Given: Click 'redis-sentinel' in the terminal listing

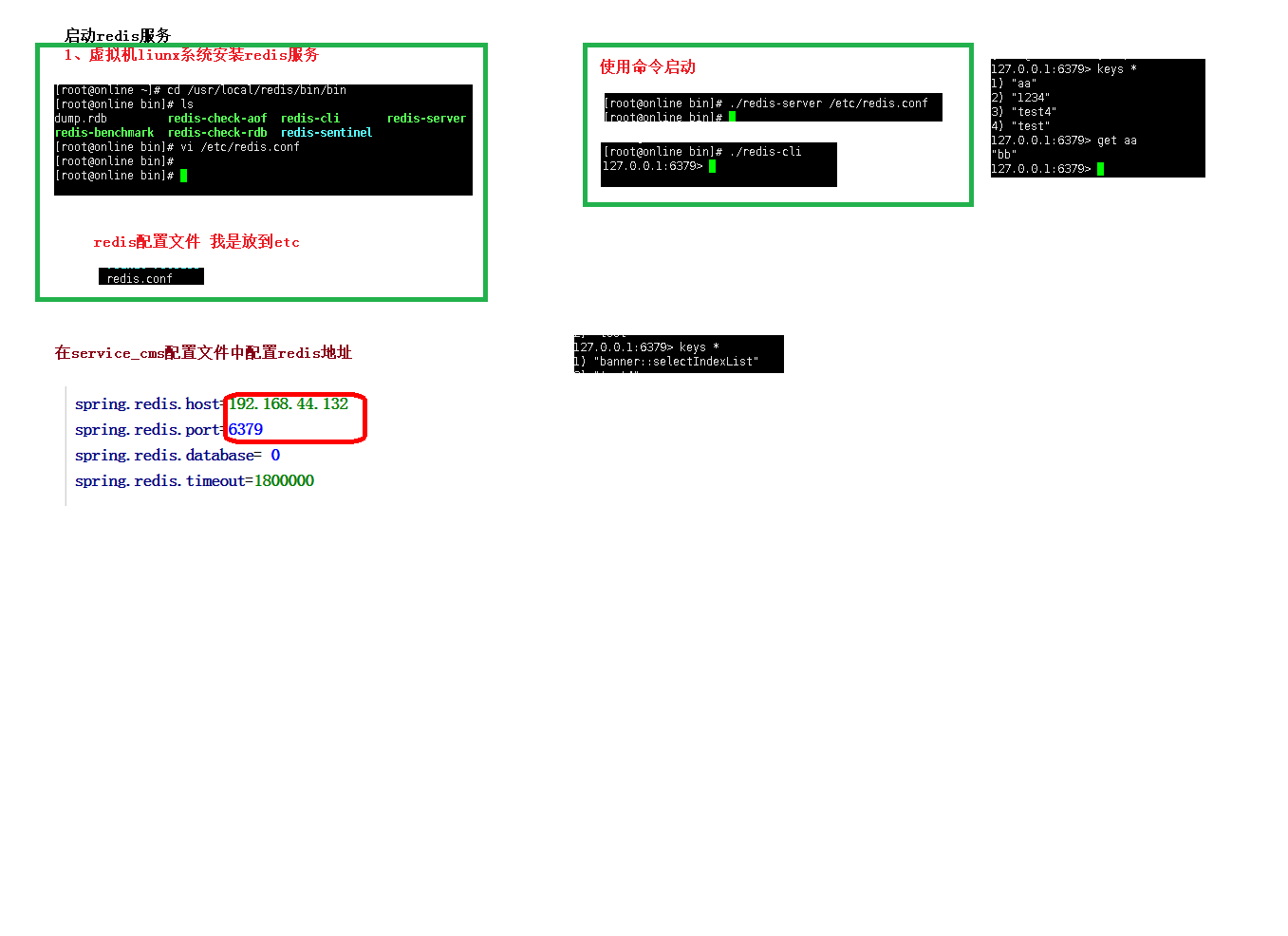Looking at the screenshot, I should click(327, 133).
